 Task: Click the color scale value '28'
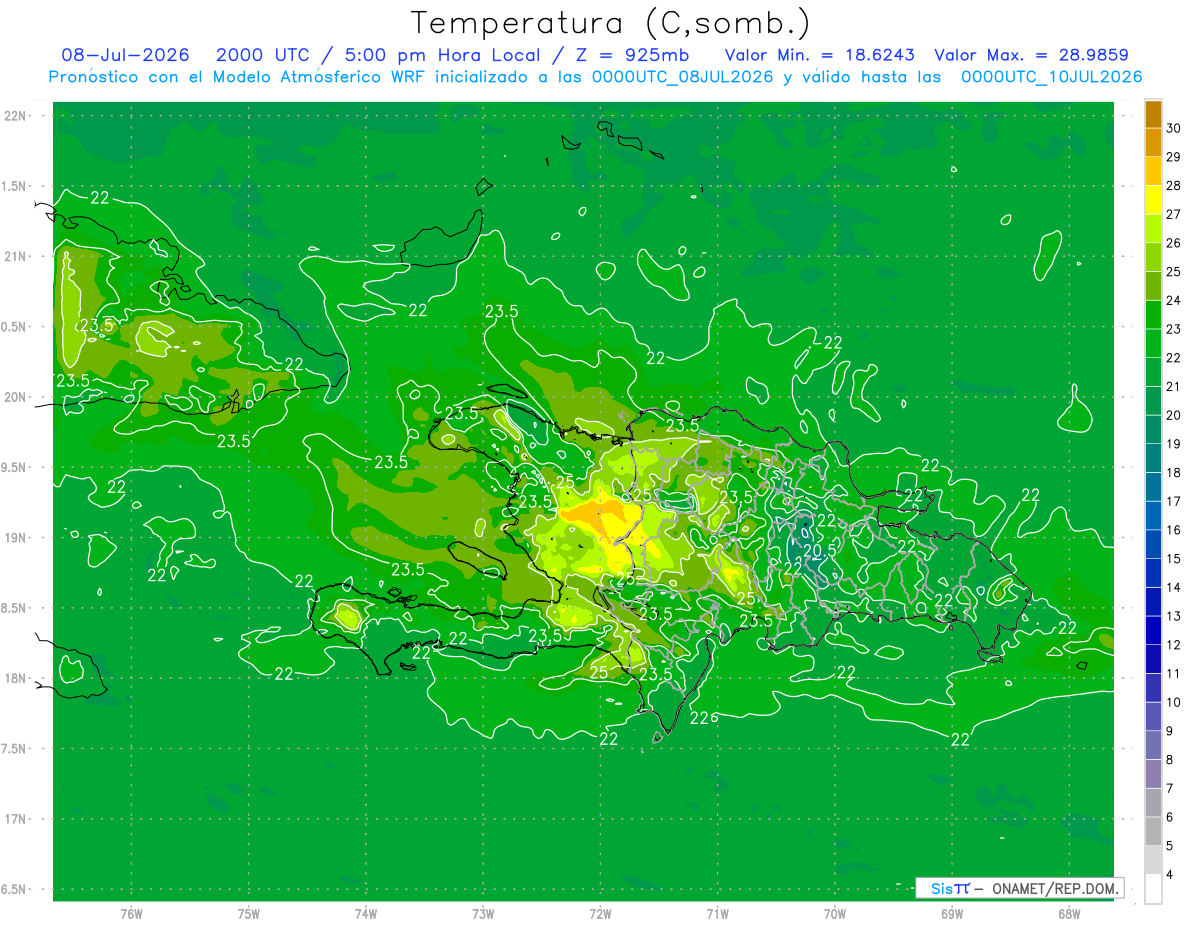click(x=1174, y=185)
